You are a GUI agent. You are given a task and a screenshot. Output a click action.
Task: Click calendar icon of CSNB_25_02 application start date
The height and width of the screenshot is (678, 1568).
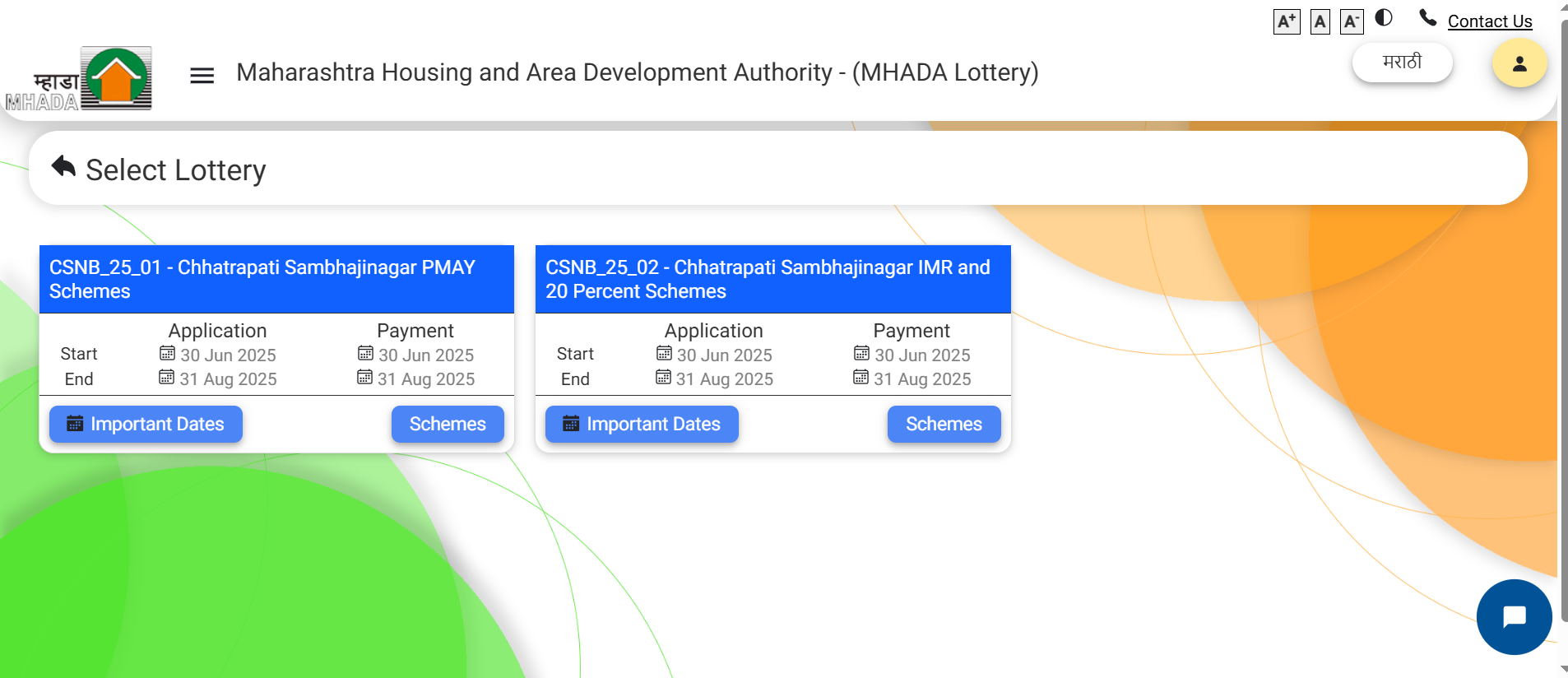click(x=664, y=354)
